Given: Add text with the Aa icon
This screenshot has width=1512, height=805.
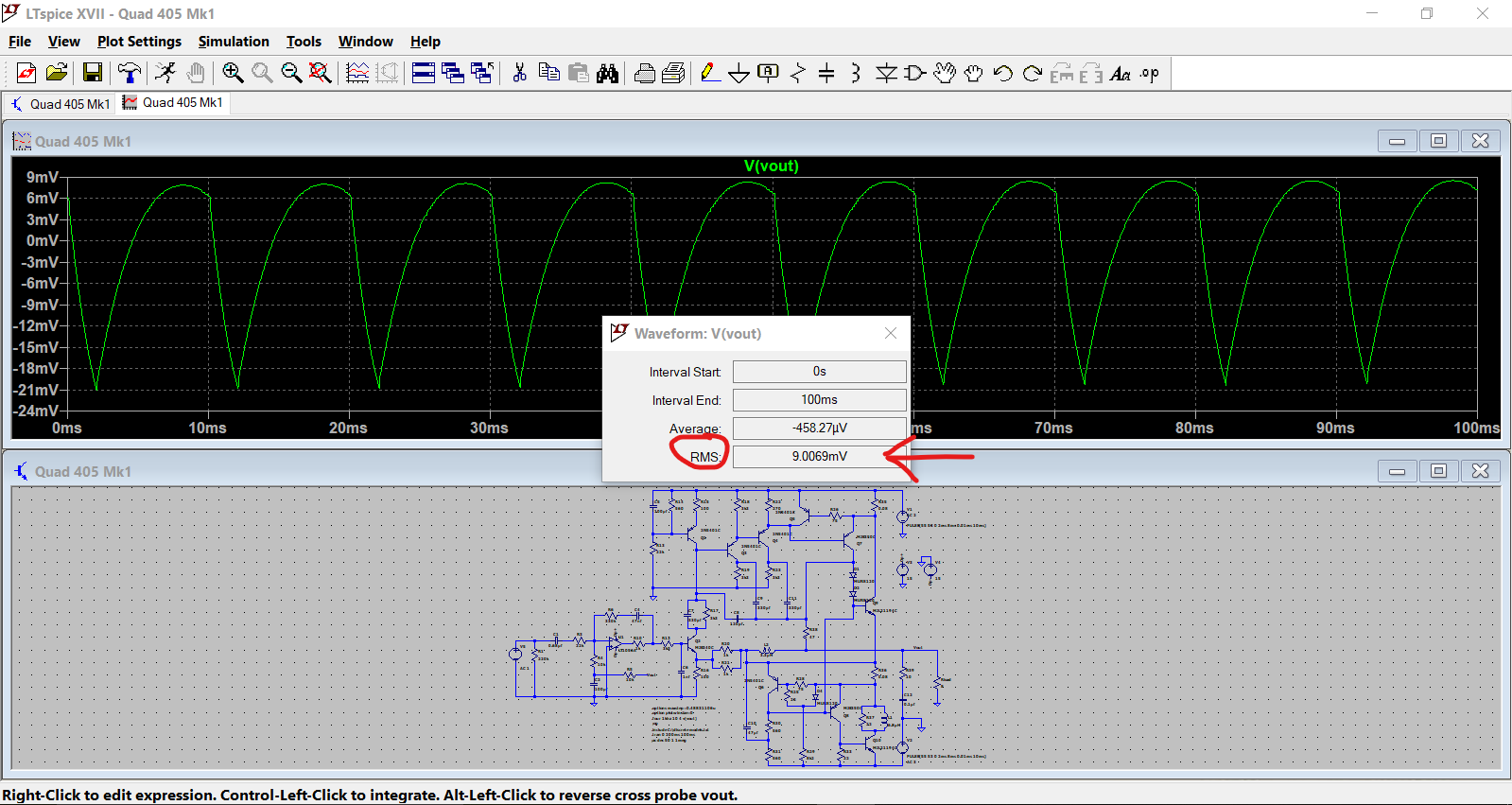Looking at the screenshot, I should [1121, 73].
